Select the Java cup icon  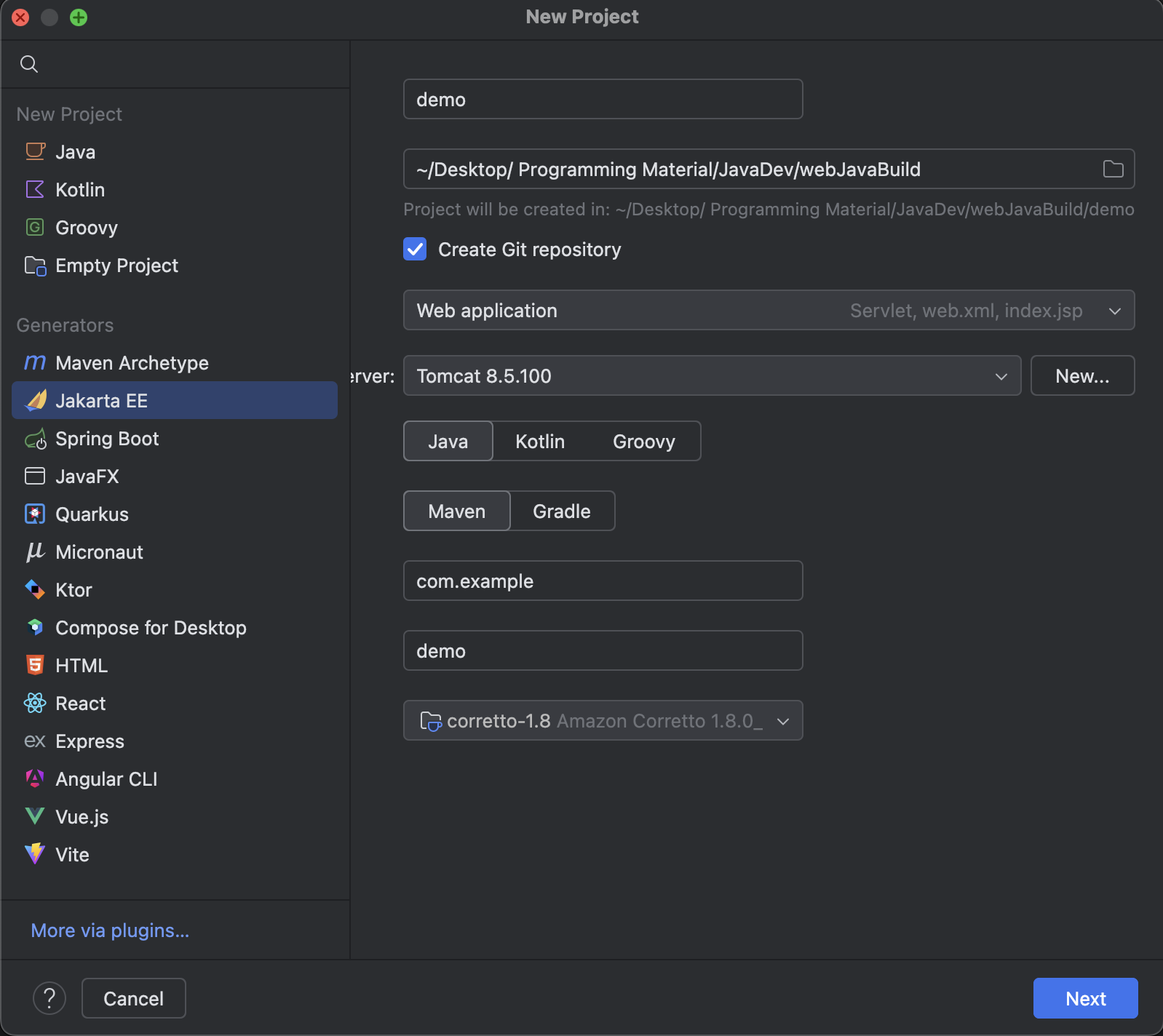tap(35, 151)
